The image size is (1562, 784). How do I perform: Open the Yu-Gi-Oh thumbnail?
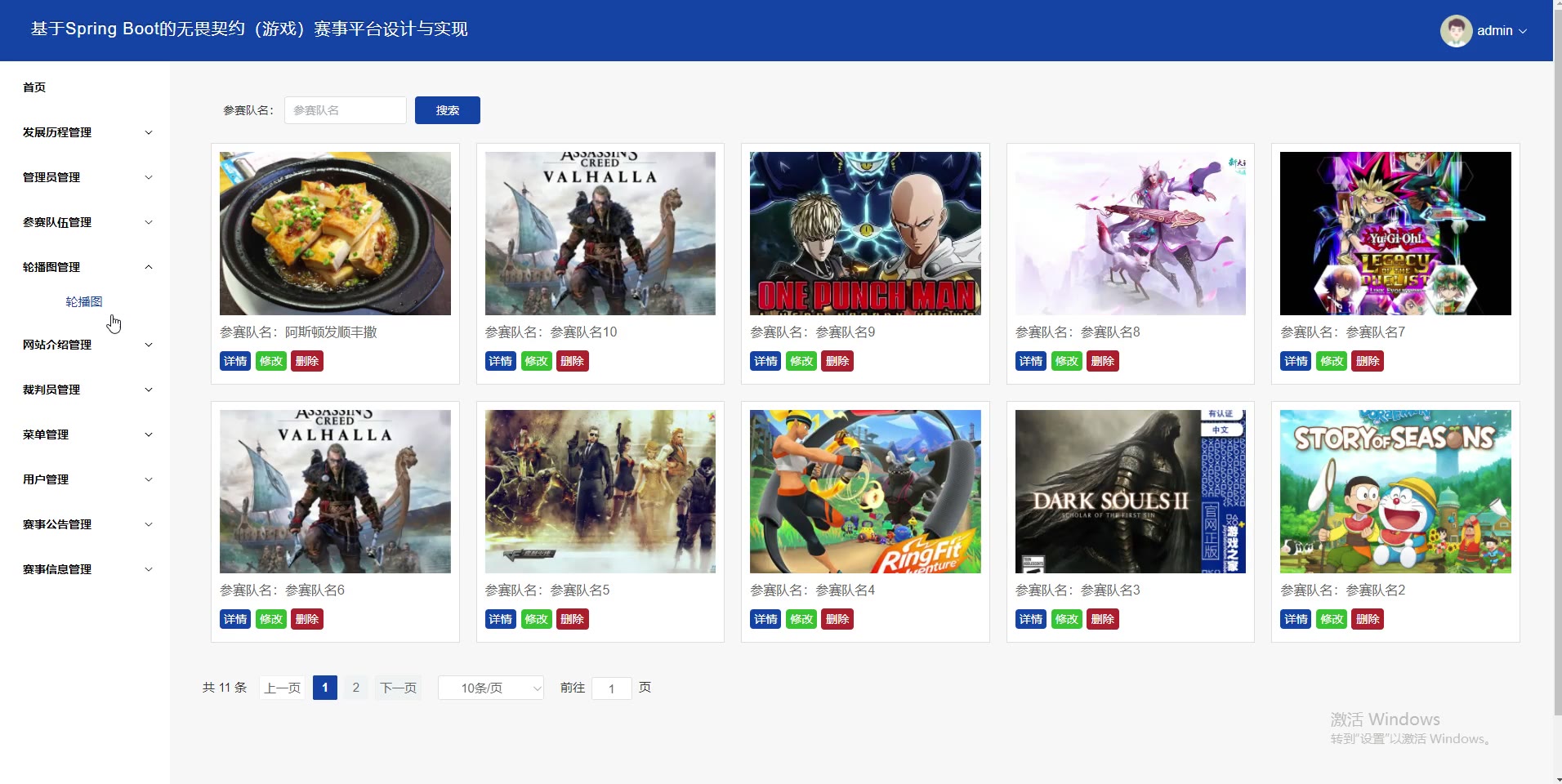coord(1395,234)
